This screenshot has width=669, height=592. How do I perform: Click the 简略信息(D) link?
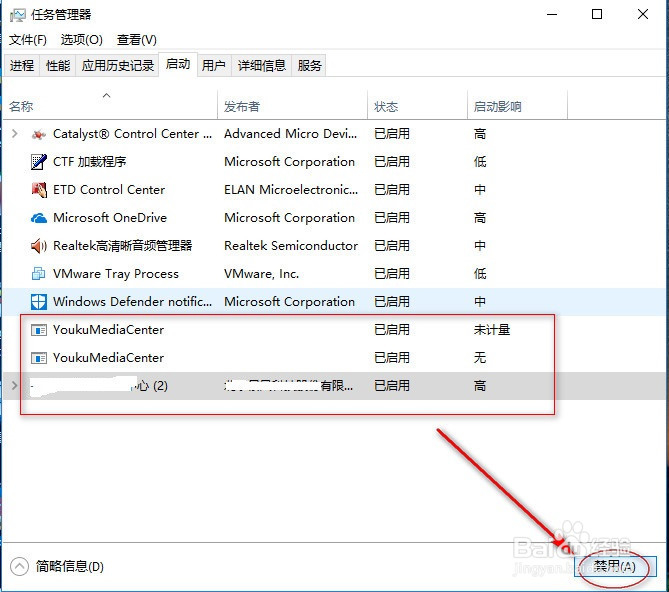click(70, 566)
